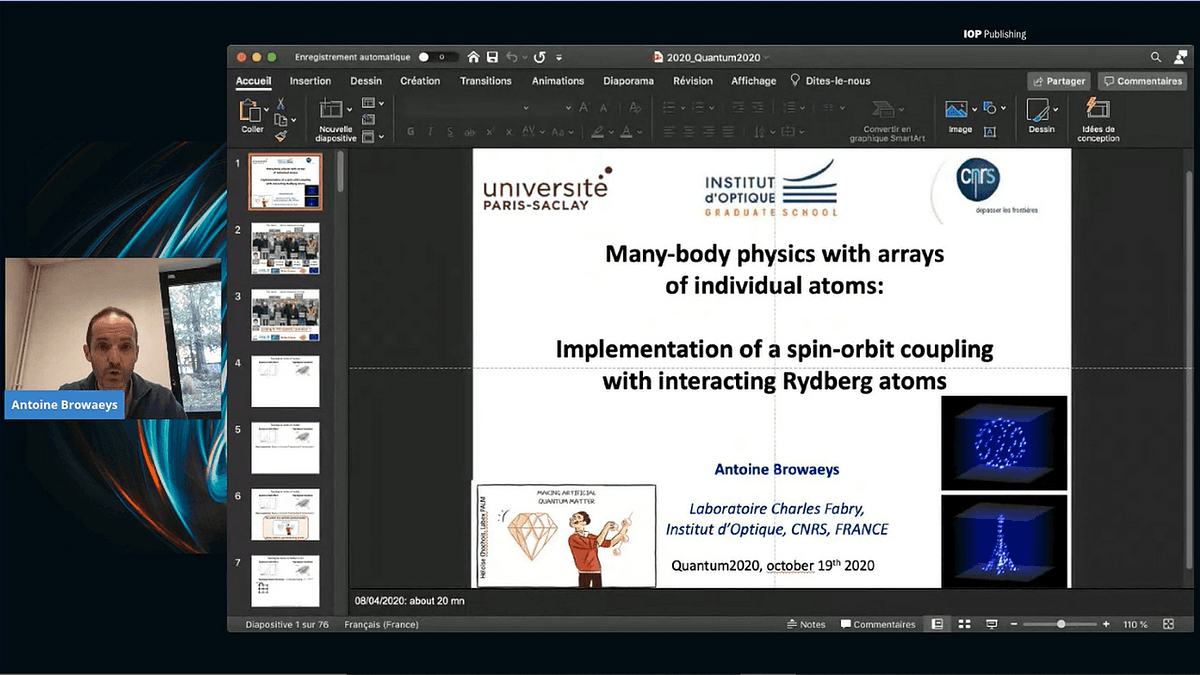The image size is (1200, 675).
Task: Click notes text '08/04/2020: about 20 mn'
Action: [410, 601]
